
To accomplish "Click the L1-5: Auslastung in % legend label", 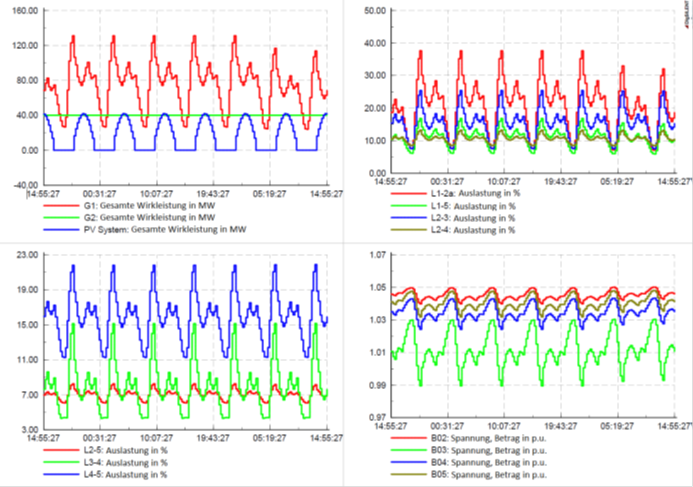I will coord(468,205).
